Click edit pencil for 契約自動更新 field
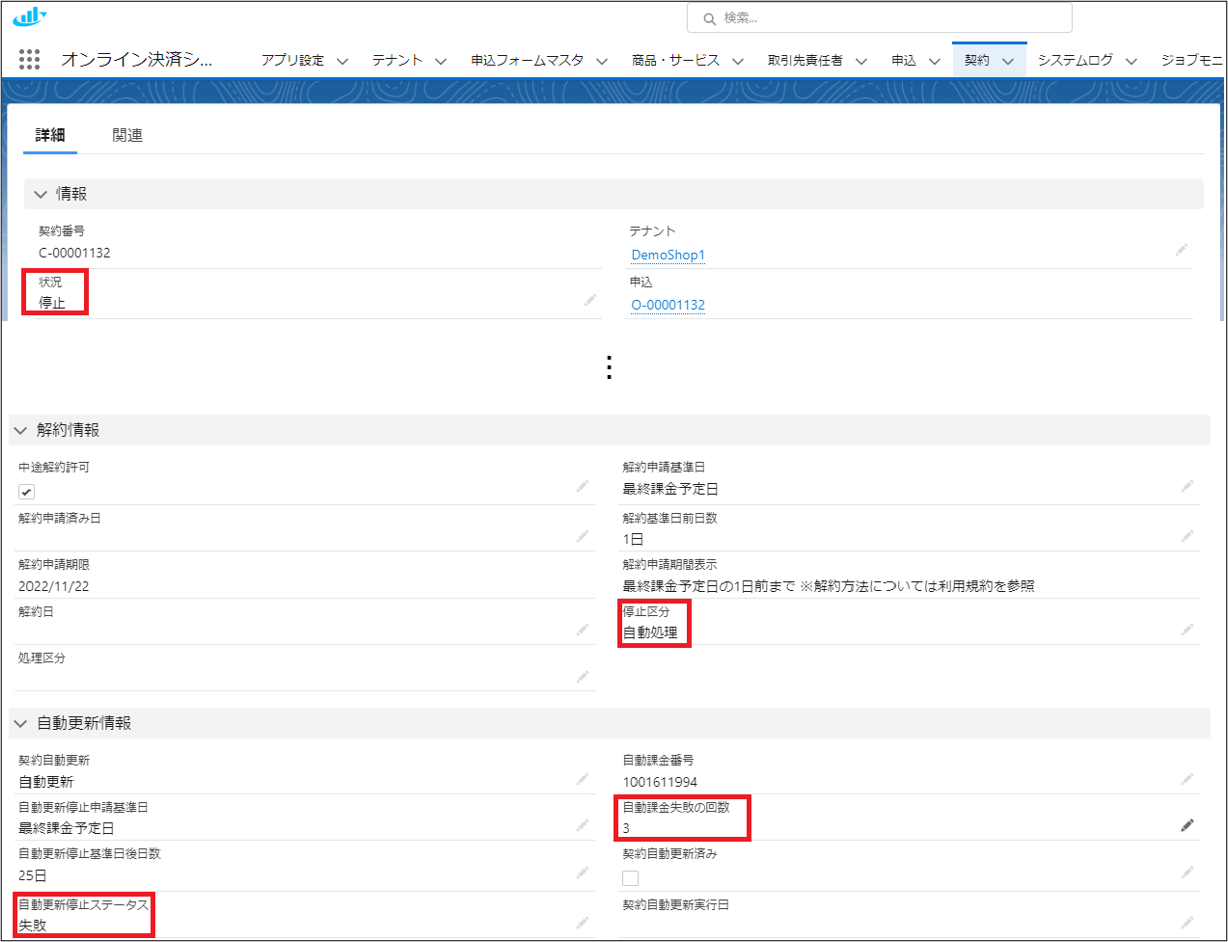1228x942 pixels. click(583, 779)
